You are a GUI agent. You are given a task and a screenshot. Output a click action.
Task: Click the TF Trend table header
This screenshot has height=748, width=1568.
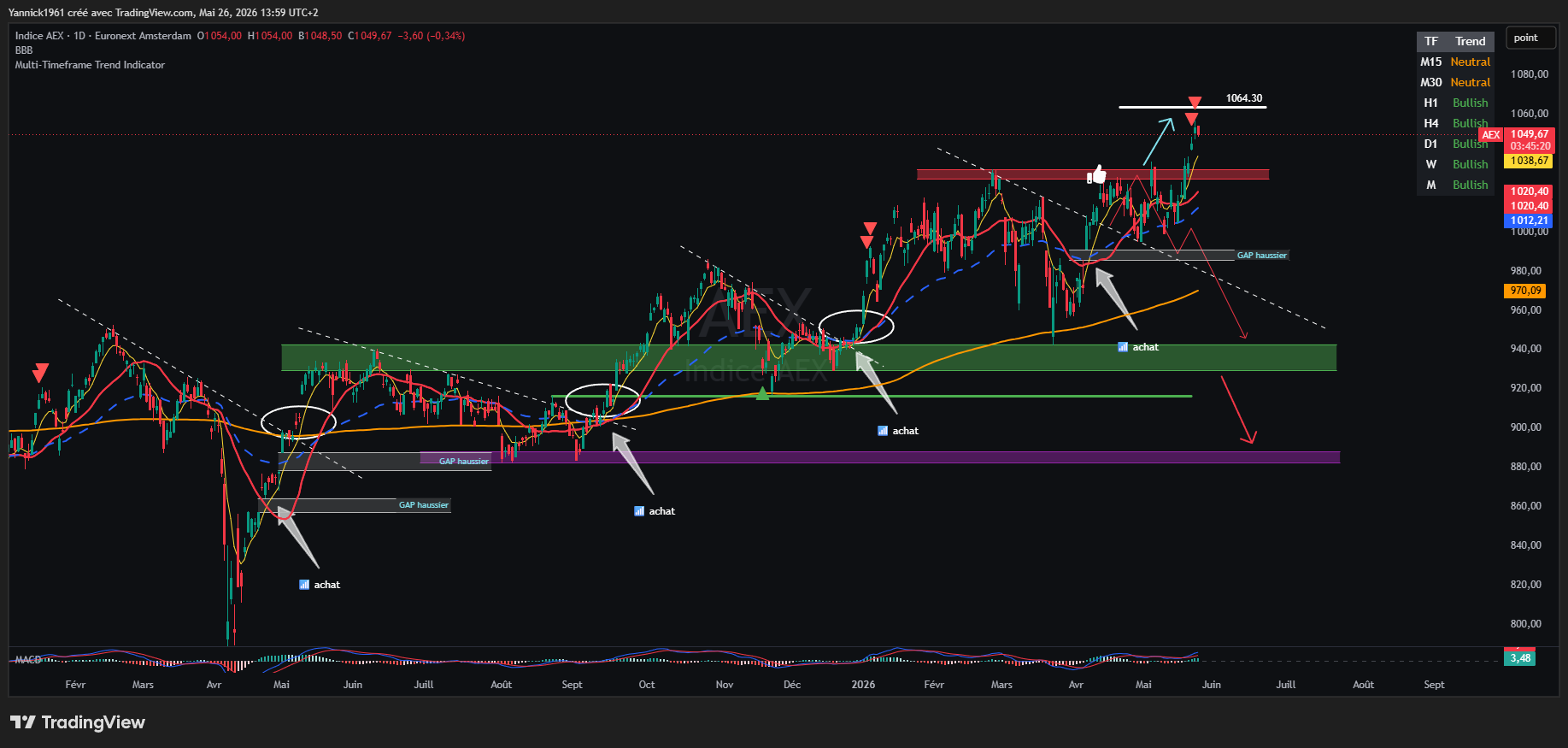[x=1455, y=41]
